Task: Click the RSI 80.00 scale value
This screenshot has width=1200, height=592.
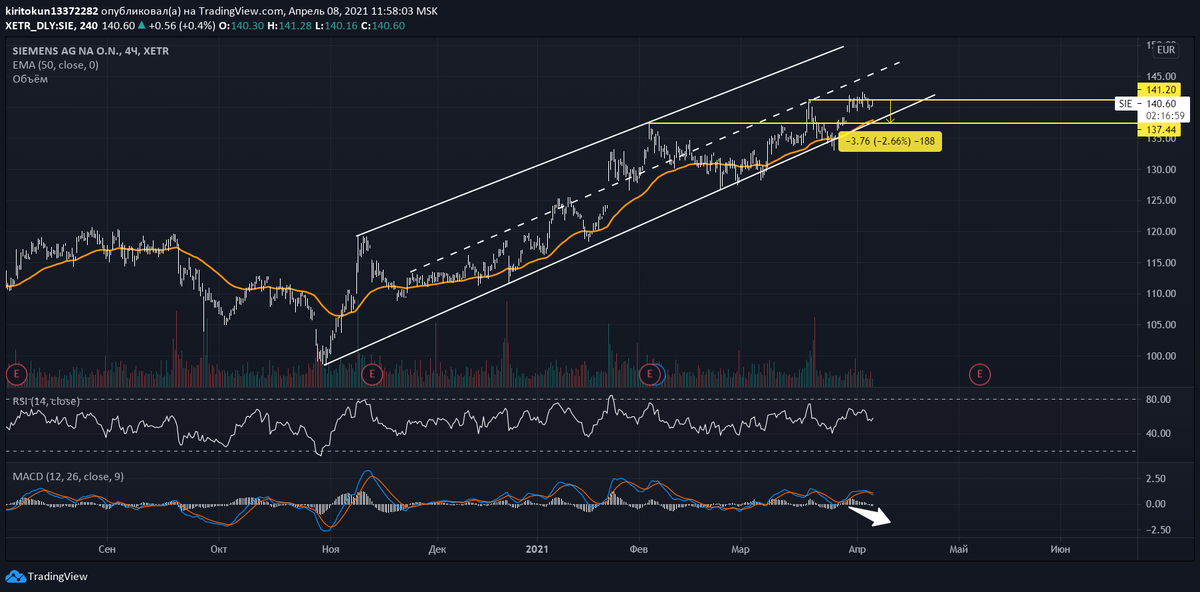Action: click(x=1159, y=400)
